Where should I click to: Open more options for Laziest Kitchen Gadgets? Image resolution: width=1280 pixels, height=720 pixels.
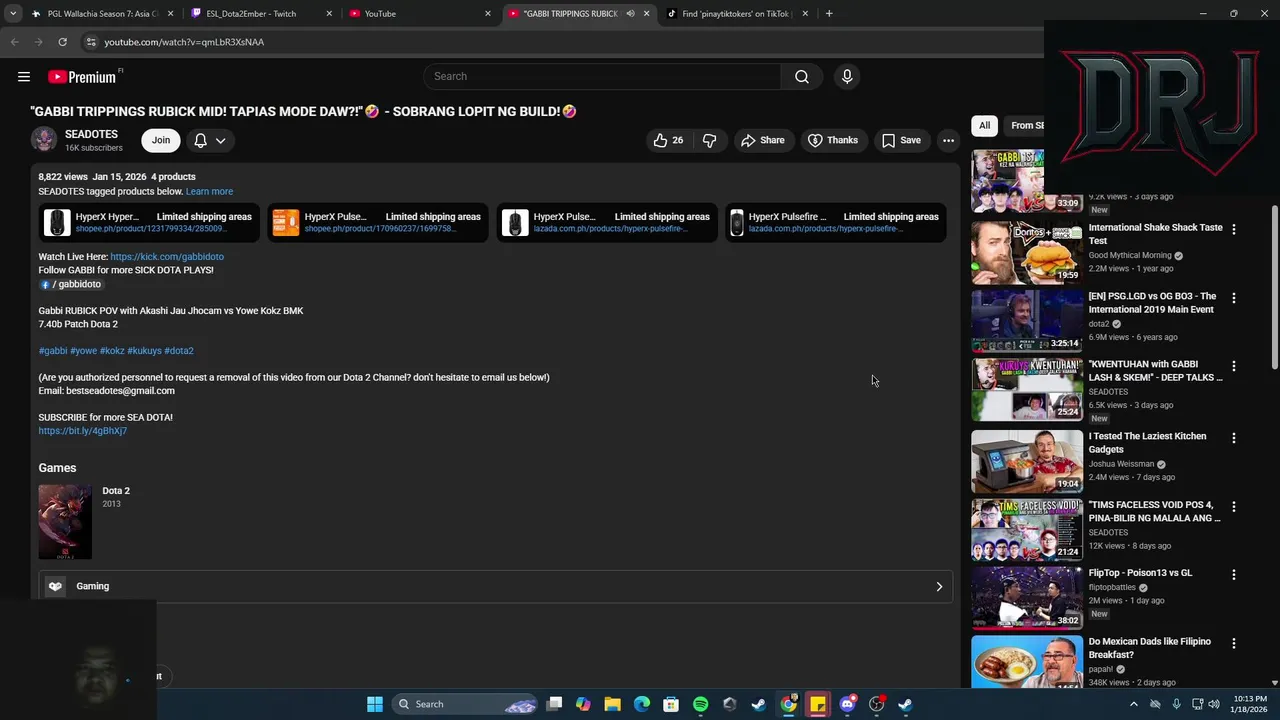pyautogui.click(x=1233, y=438)
